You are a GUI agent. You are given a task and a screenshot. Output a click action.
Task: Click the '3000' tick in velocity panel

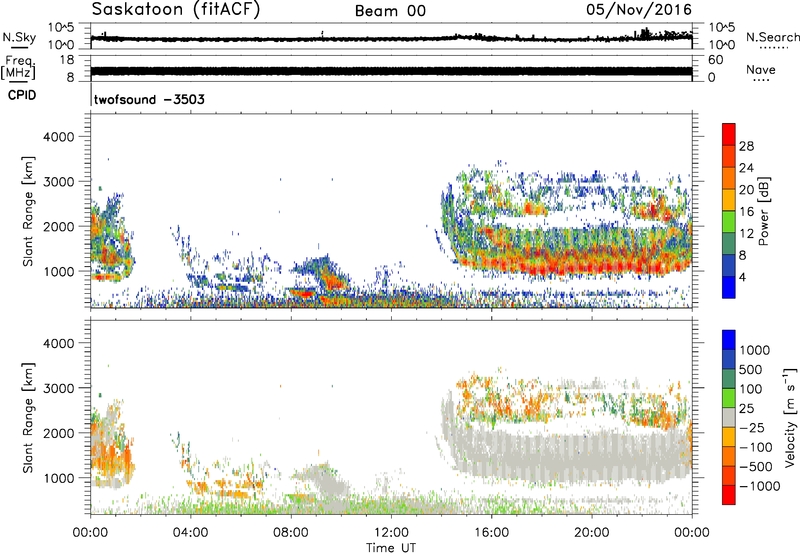58,388
